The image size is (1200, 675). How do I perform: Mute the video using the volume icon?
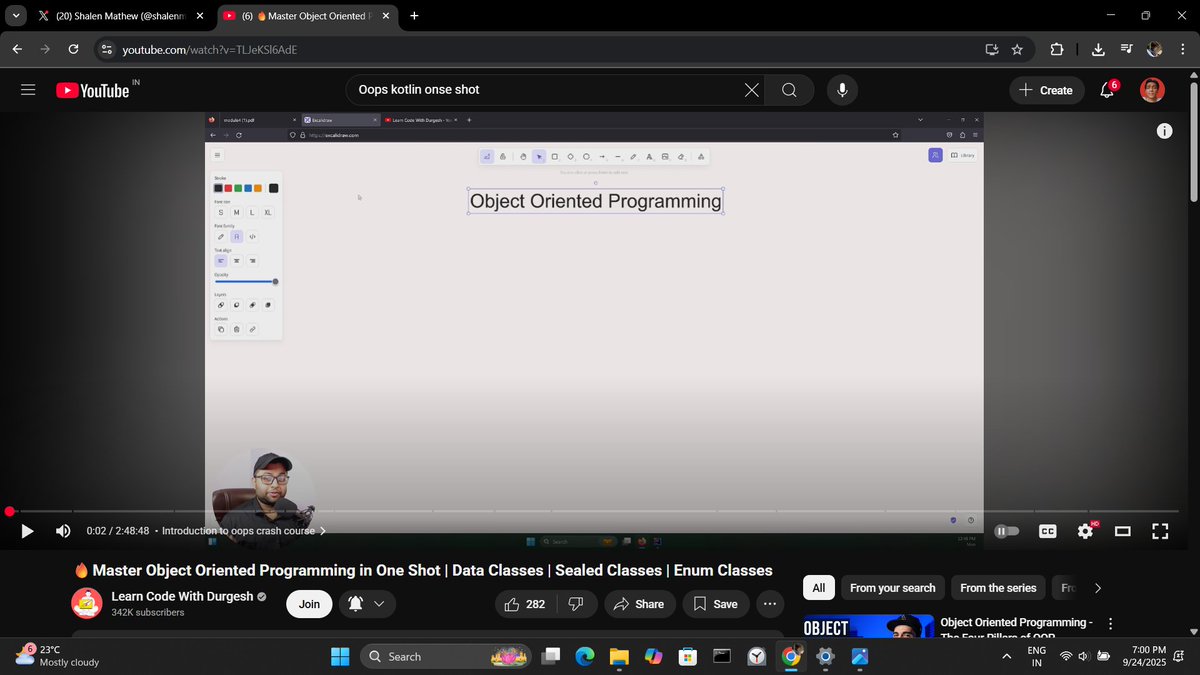[x=62, y=531]
